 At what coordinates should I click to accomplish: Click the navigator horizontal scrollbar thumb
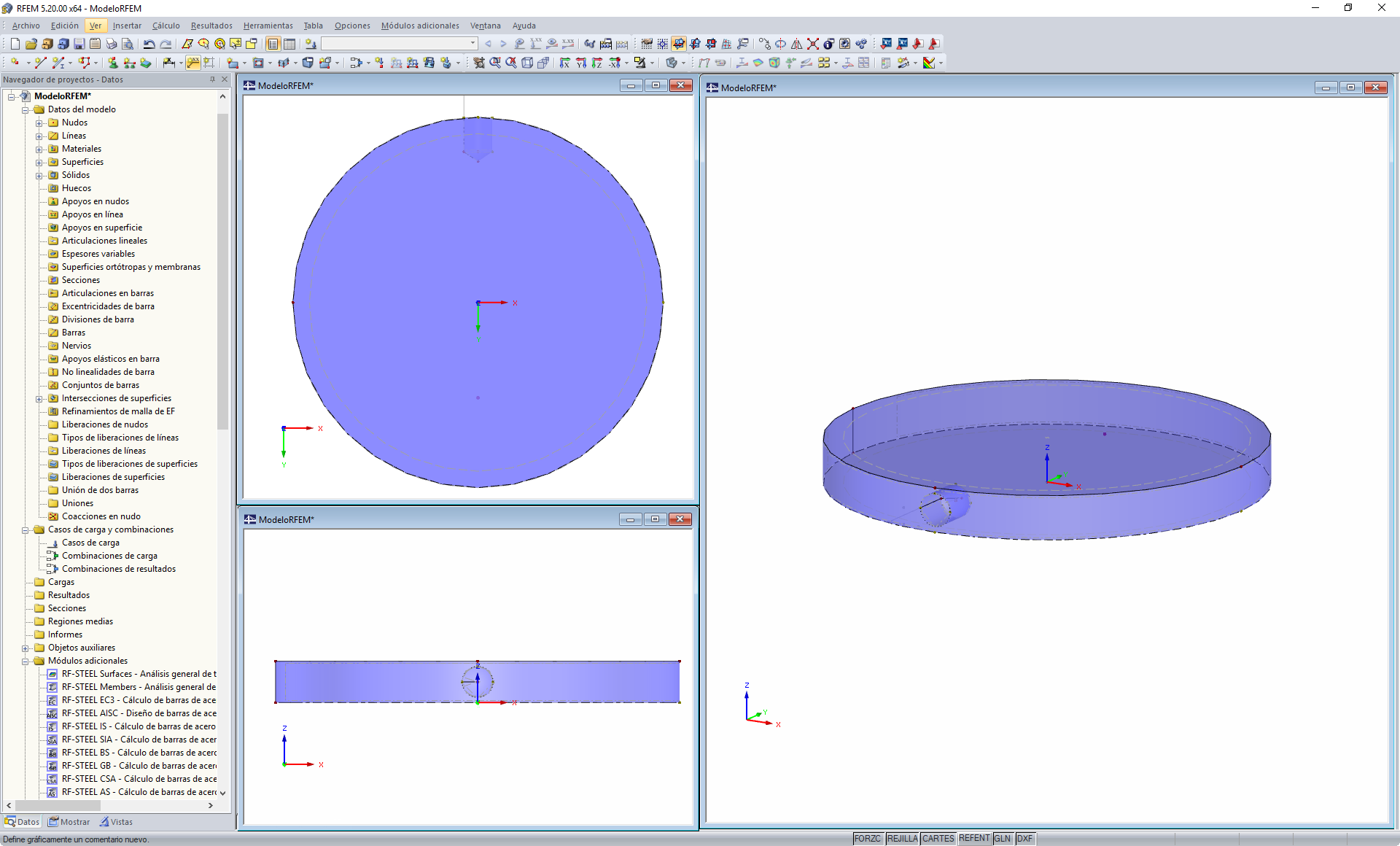(x=57, y=806)
